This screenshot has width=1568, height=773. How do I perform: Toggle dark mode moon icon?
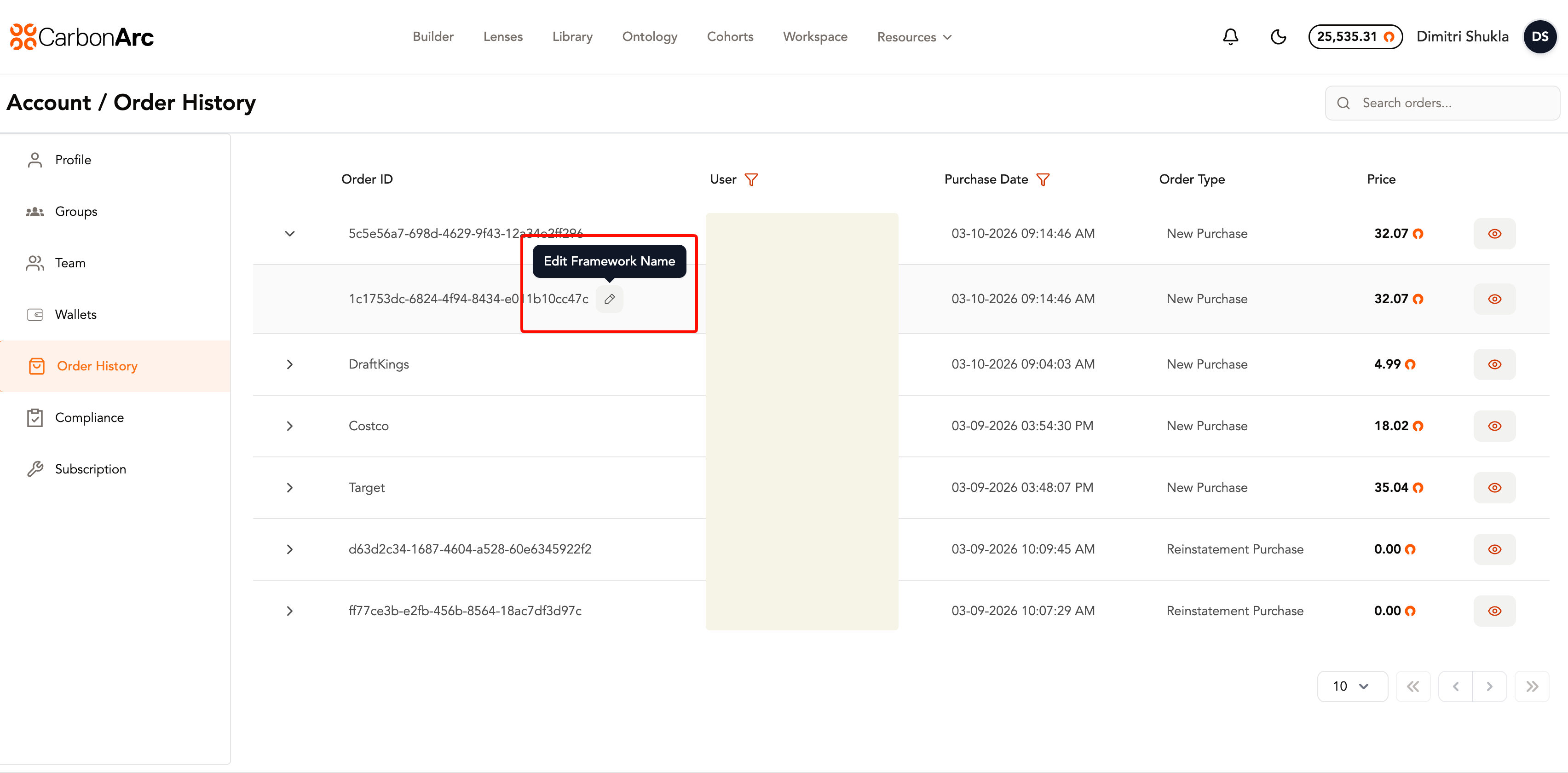(x=1278, y=36)
